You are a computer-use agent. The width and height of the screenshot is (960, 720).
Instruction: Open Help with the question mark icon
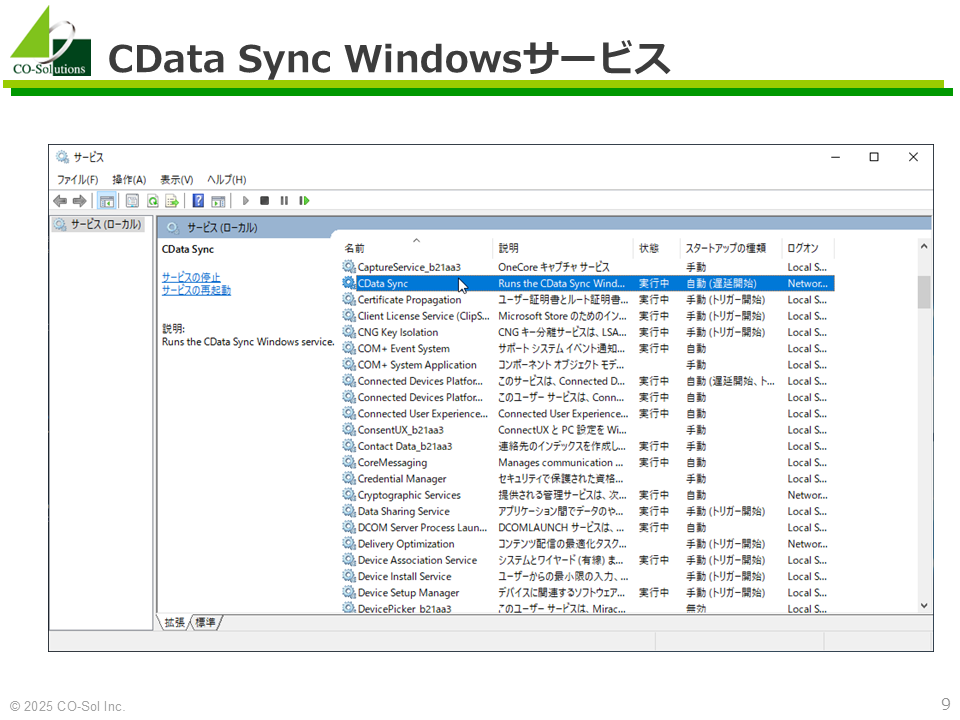click(x=198, y=201)
